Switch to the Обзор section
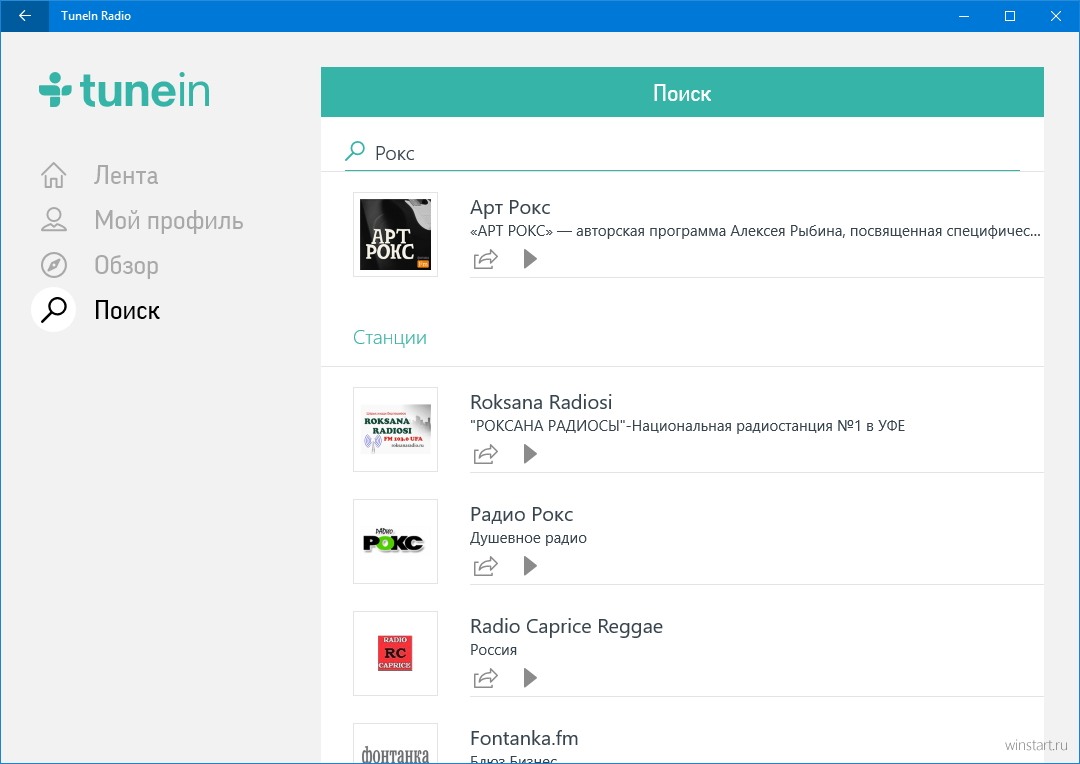This screenshot has height=764, width=1080. point(126,265)
